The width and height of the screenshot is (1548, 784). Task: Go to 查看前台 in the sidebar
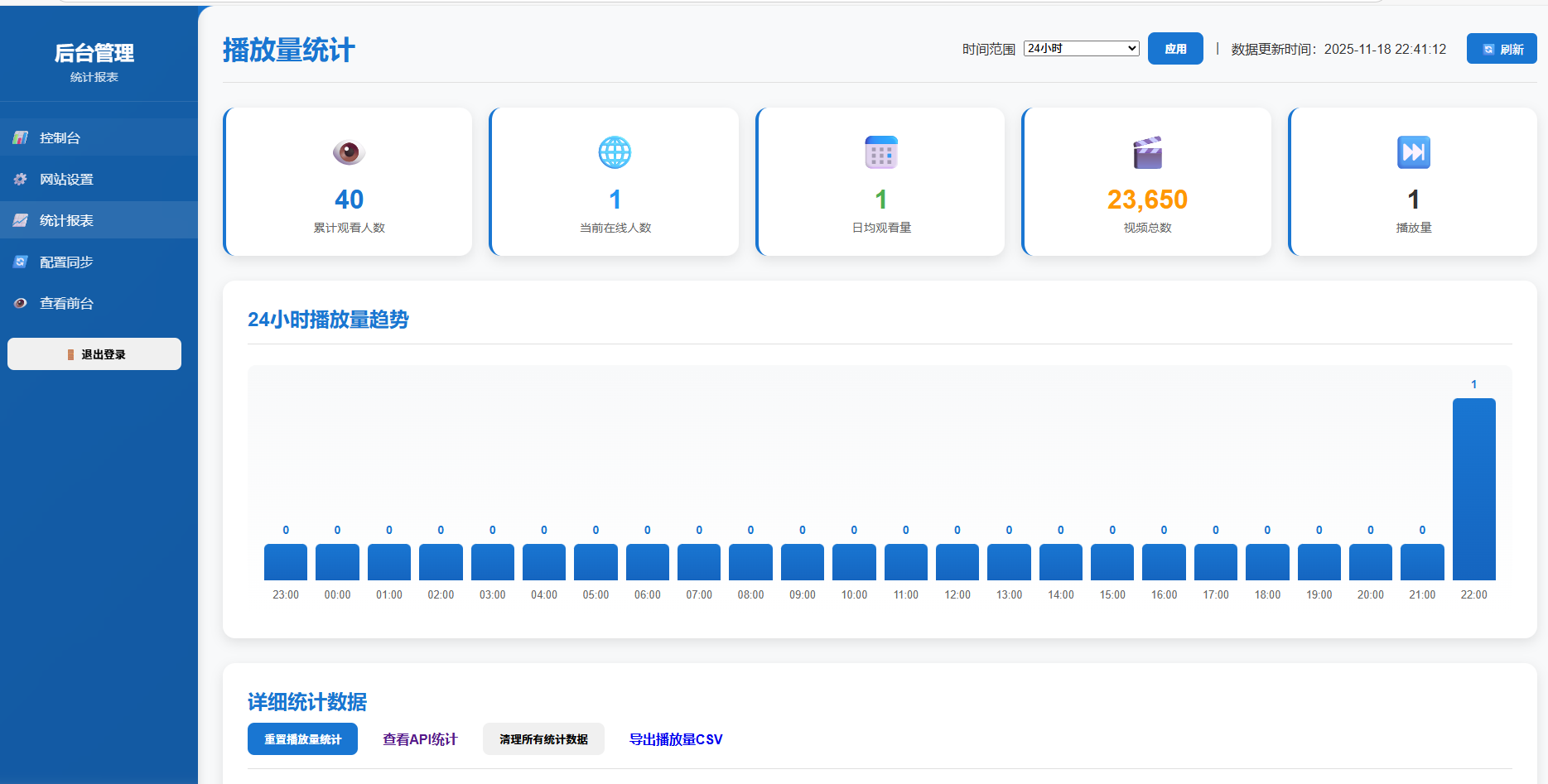pyautogui.click(x=66, y=303)
